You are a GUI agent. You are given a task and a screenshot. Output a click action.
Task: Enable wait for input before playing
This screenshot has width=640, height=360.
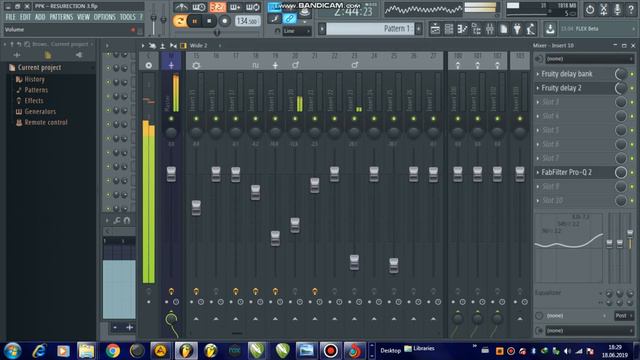point(199,7)
